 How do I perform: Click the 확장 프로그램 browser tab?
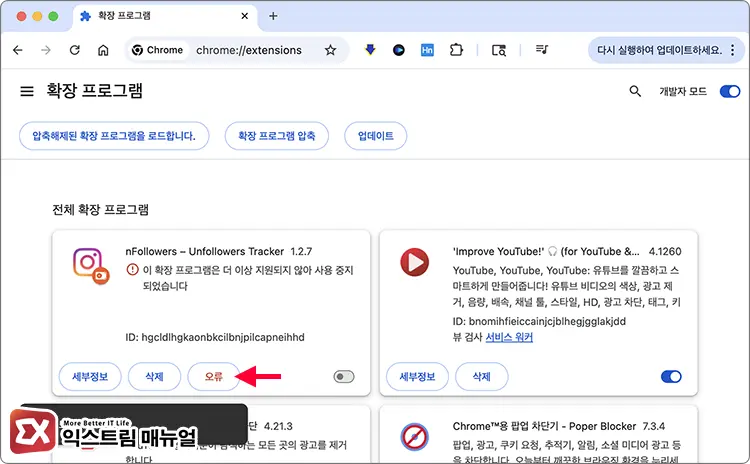[163, 16]
